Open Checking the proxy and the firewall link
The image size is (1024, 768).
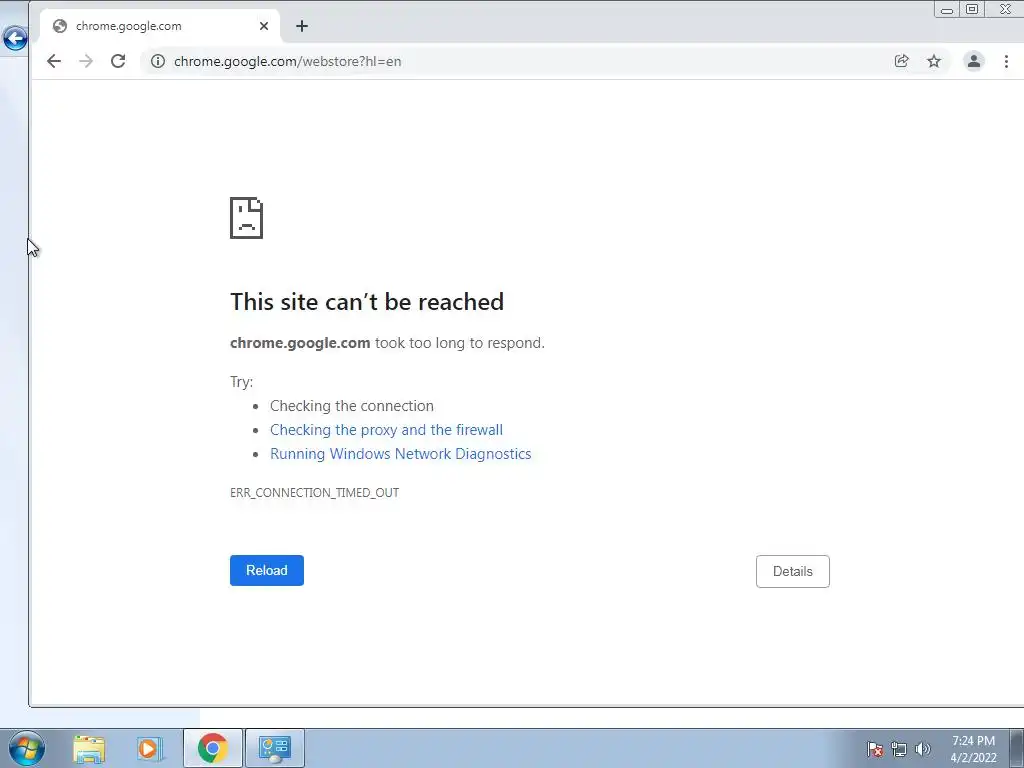[x=387, y=430]
